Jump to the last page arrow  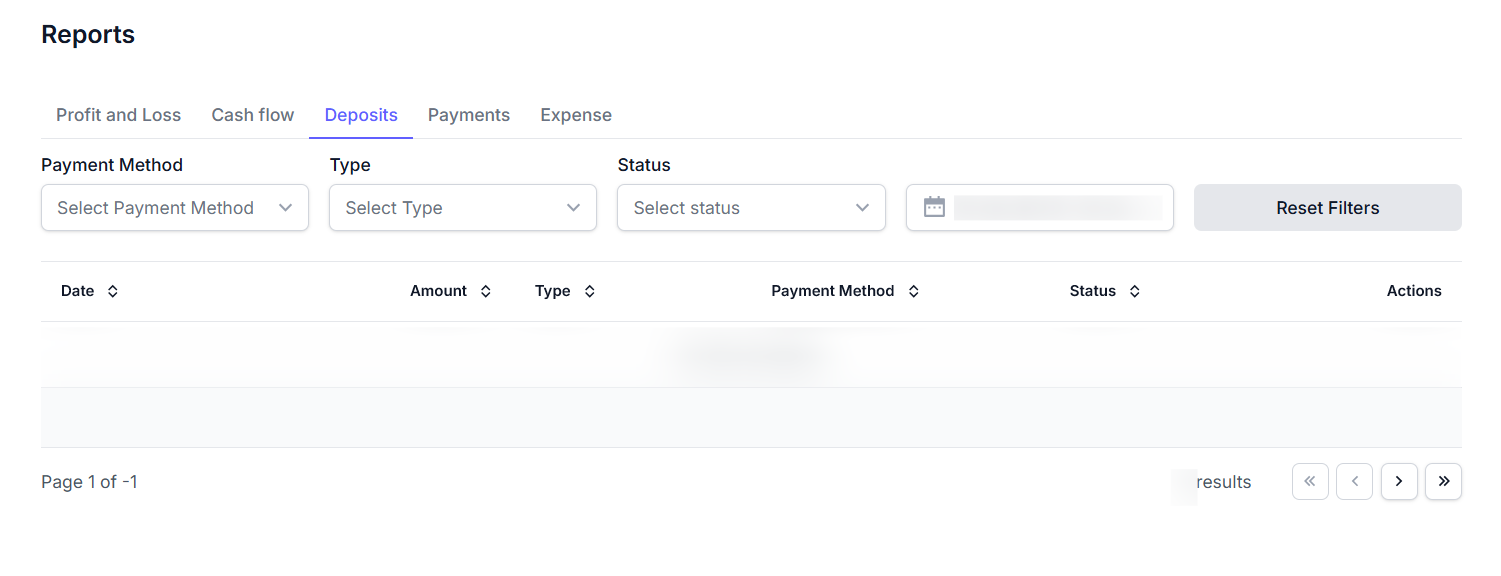tap(1443, 481)
